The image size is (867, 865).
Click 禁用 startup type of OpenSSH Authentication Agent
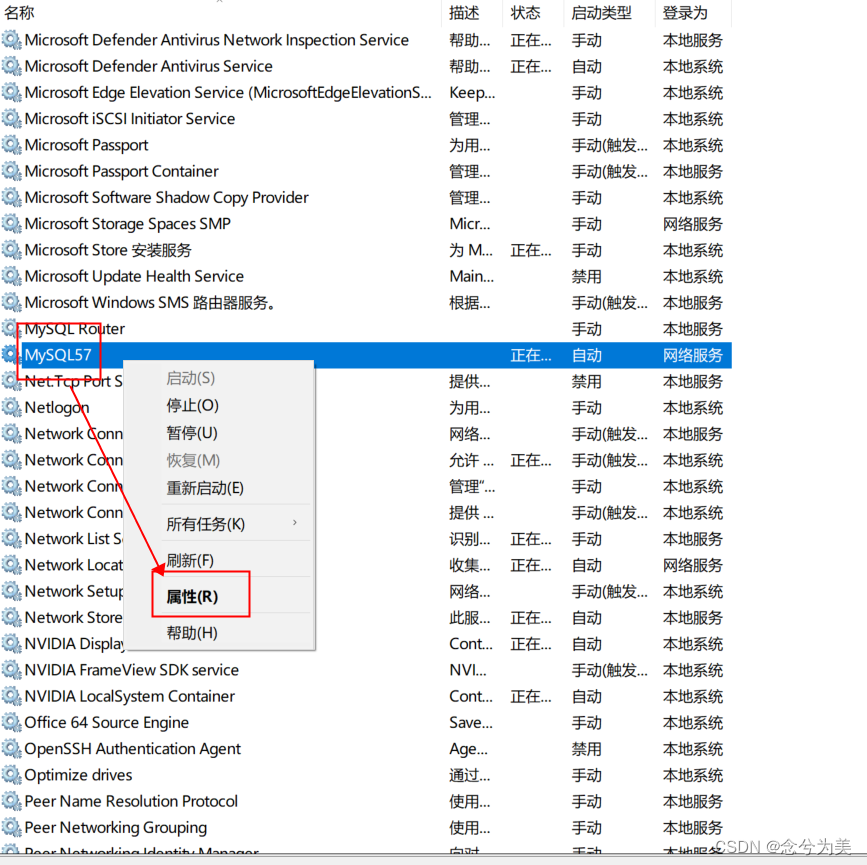coord(587,749)
